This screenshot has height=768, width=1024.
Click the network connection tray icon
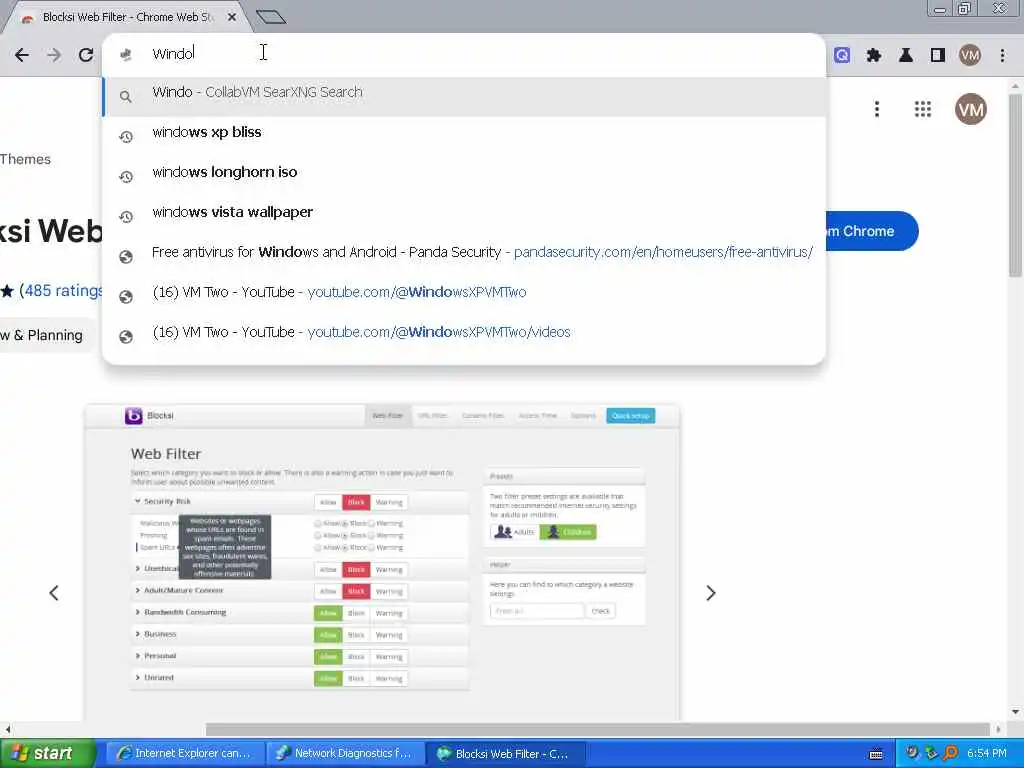[931, 753]
